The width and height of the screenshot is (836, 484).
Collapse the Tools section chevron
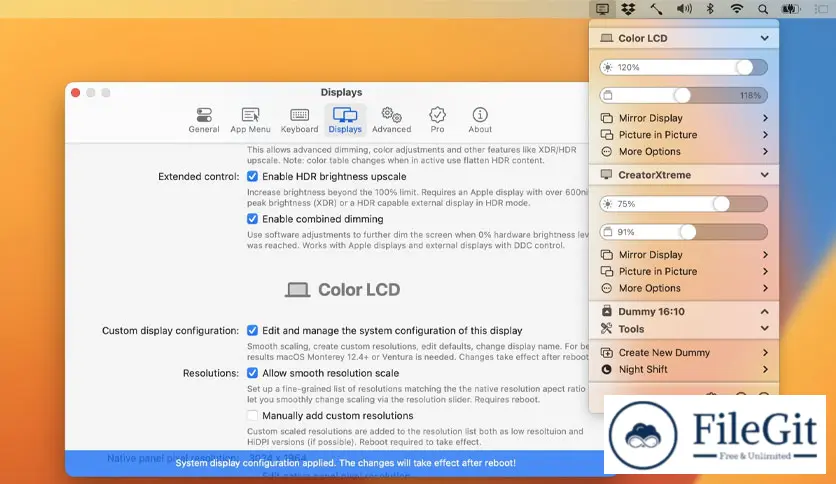765,329
